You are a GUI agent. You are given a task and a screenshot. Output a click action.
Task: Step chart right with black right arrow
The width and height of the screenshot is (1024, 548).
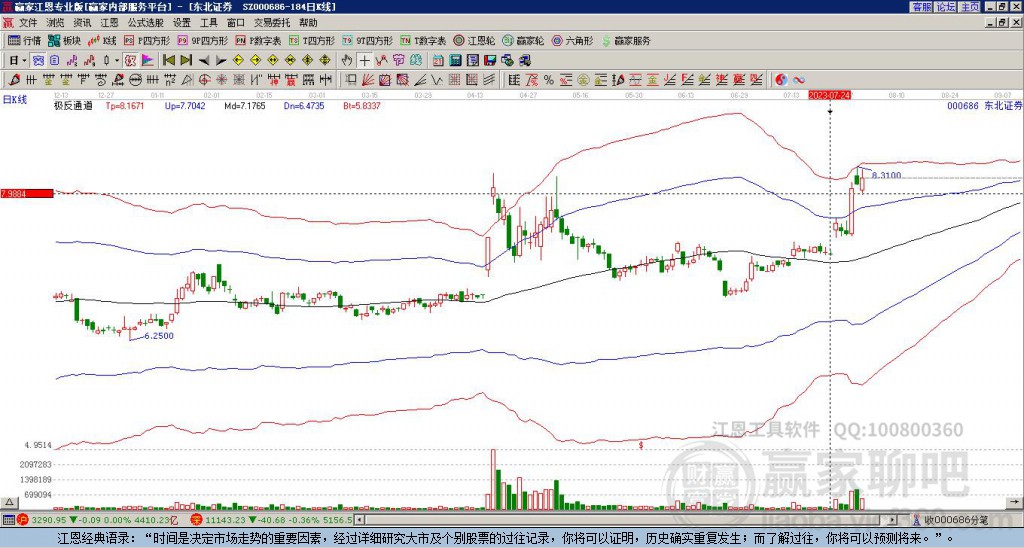click(221, 61)
